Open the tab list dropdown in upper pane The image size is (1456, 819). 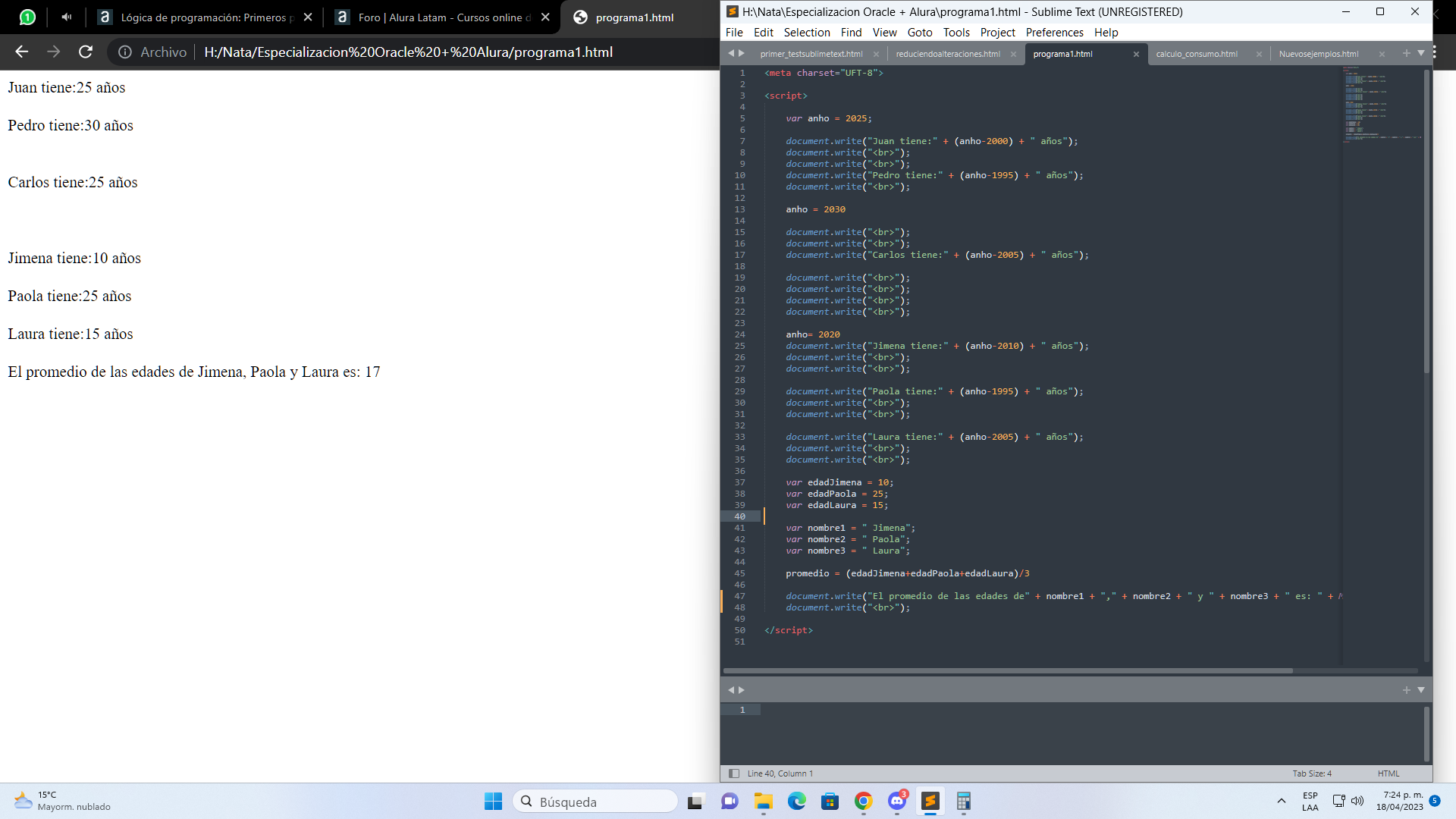click(x=1421, y=53)
